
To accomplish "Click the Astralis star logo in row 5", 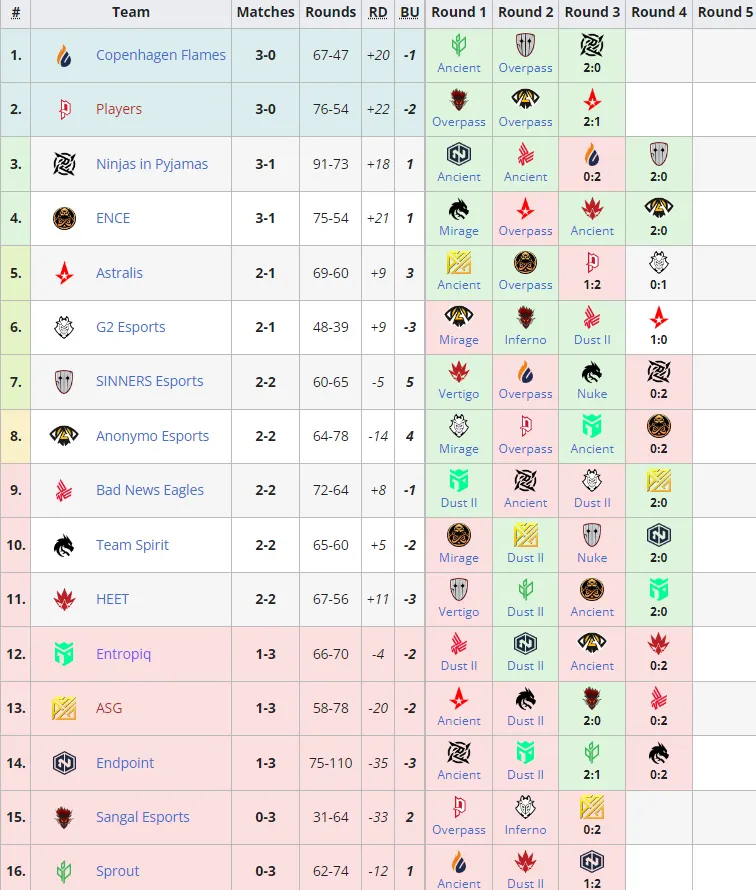I will point(64,273).
